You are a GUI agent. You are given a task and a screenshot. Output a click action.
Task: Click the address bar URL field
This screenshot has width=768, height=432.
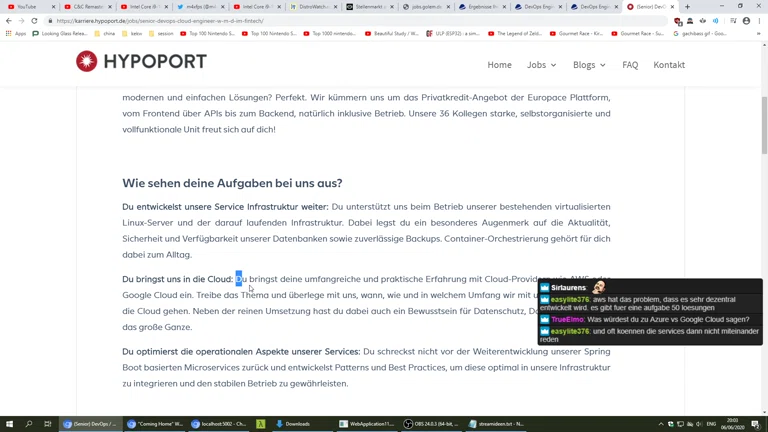300,21
